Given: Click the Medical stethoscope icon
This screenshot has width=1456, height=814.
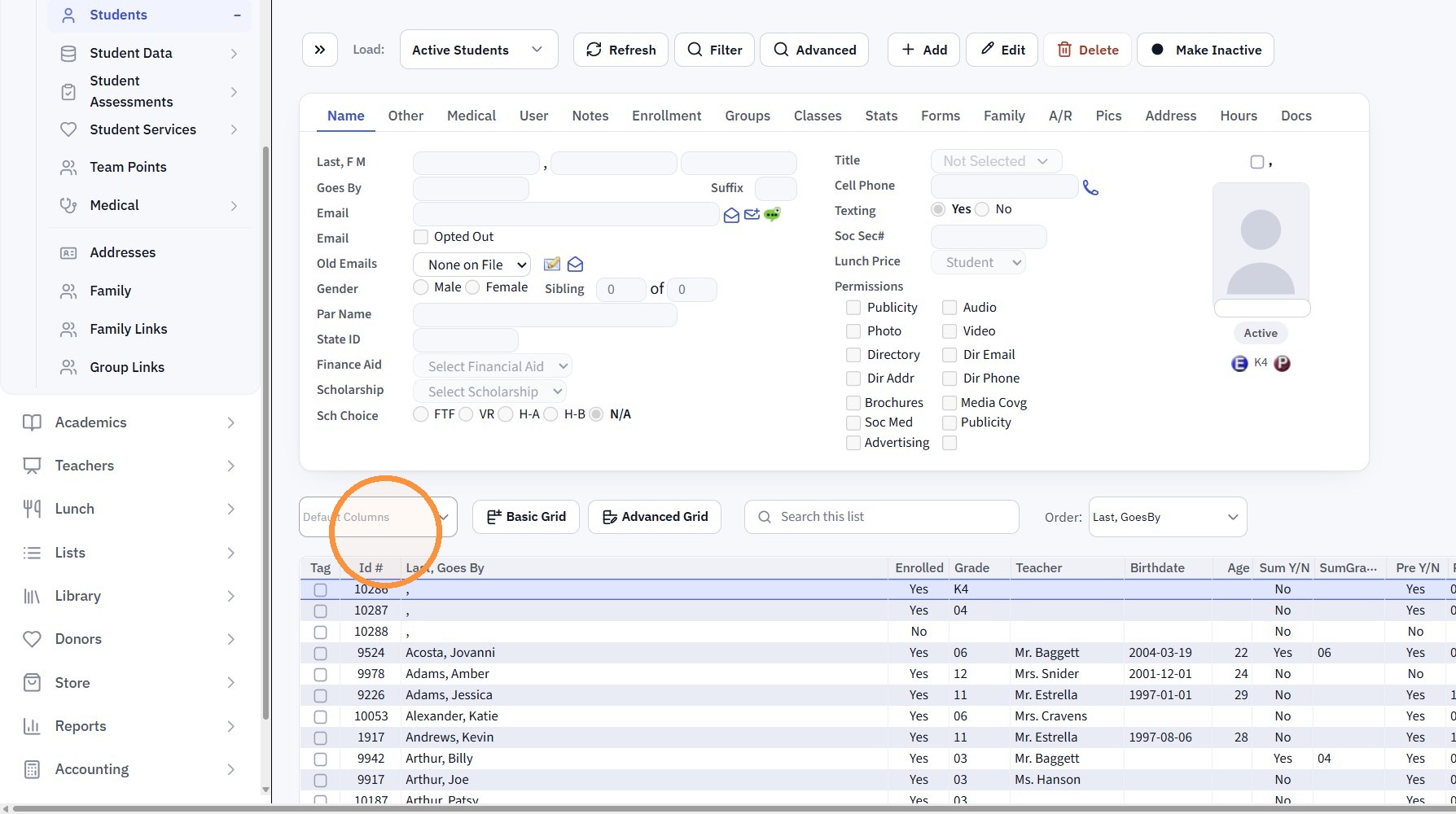Looking at the screenshot, I should tap(68, 206).
